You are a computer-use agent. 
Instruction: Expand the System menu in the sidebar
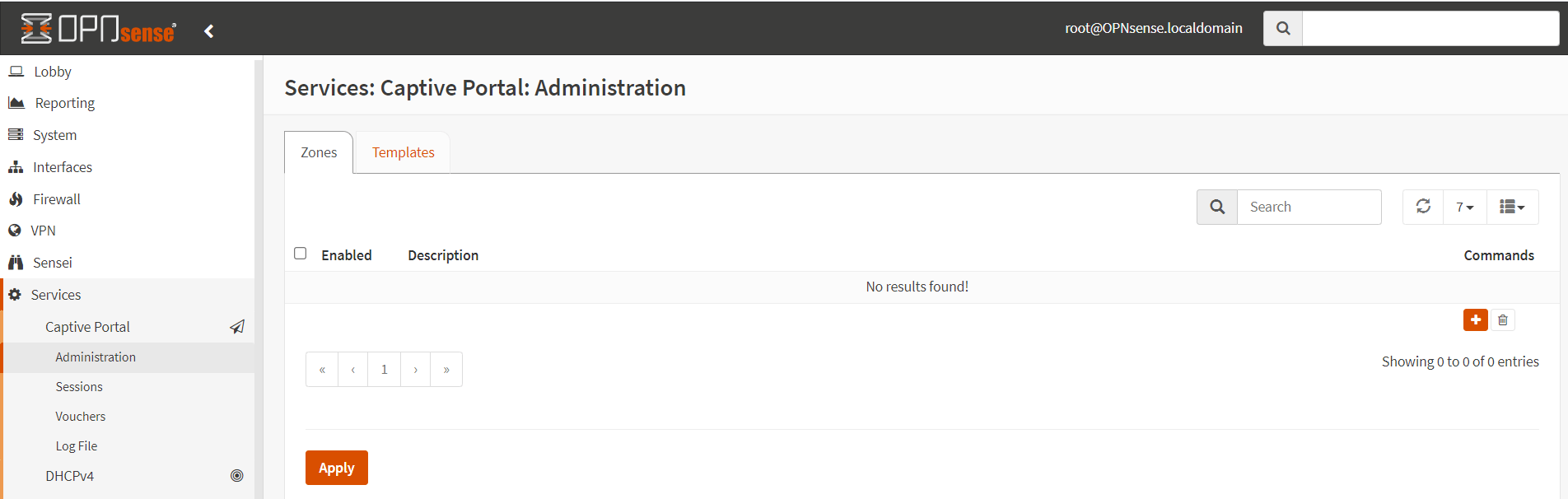(54, 135)
